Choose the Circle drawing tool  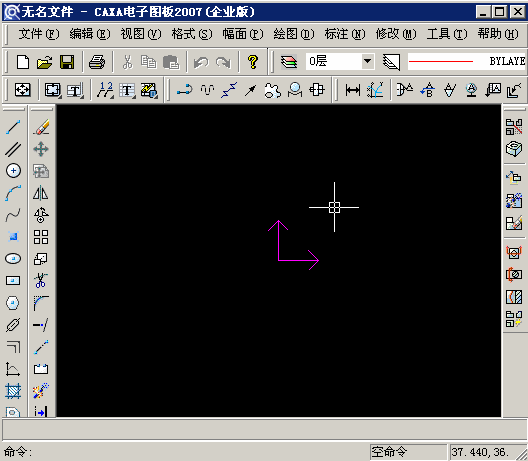click(13, 171)
